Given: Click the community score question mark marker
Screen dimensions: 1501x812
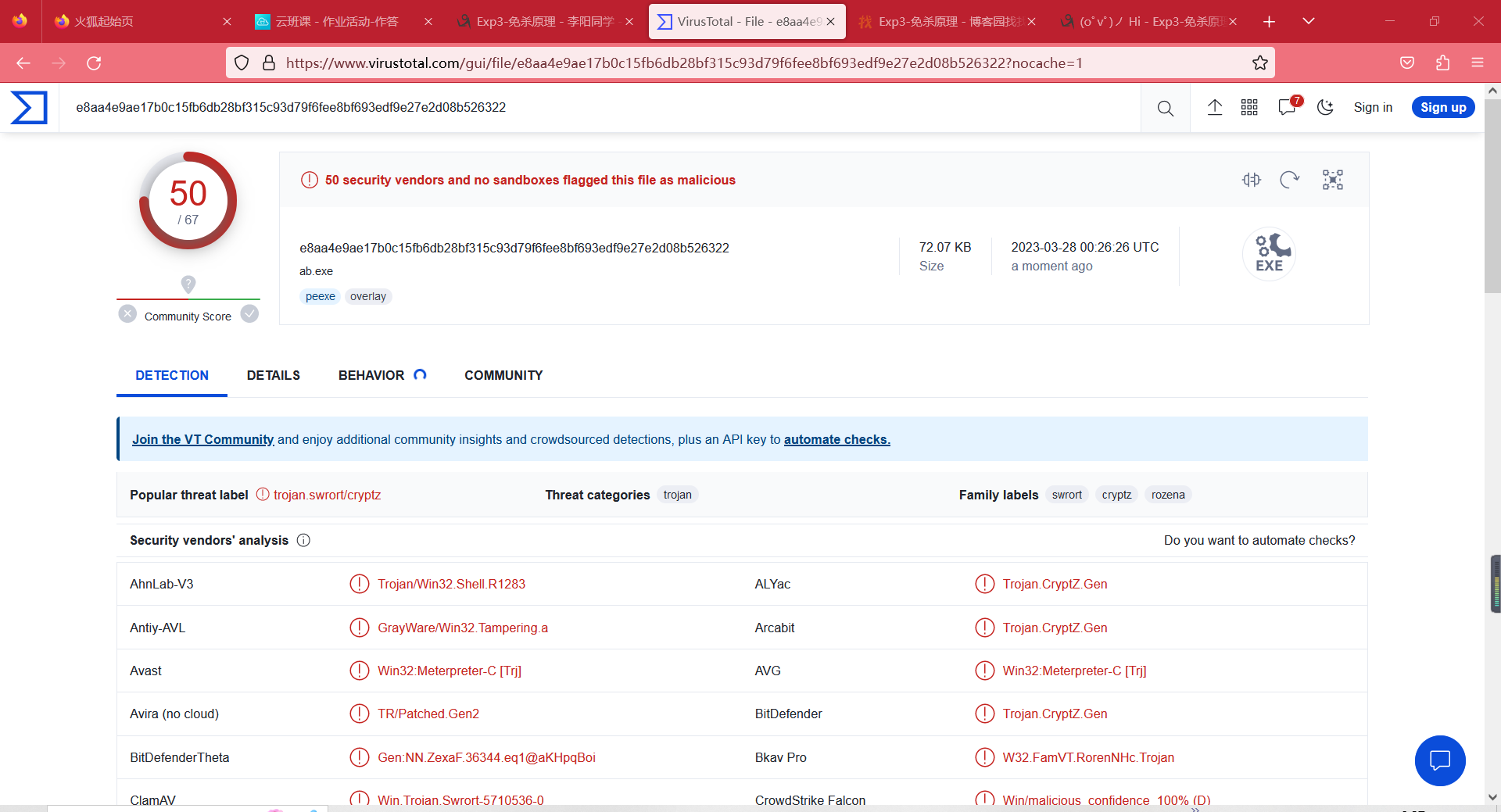Looking at the screenshot, I should pyautogui.click(x=188, y=284).
